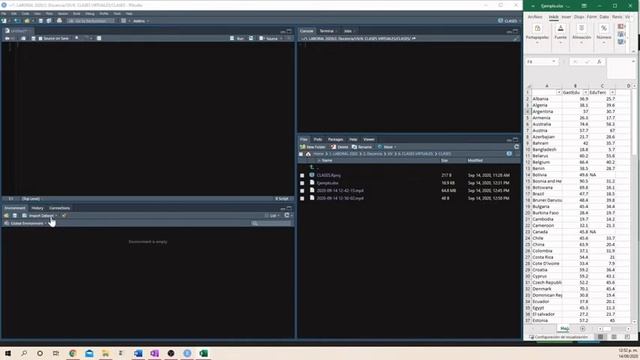Click the Windows Start button
The width and height of the screenshot is (640, 360).
tap(8, 353)
